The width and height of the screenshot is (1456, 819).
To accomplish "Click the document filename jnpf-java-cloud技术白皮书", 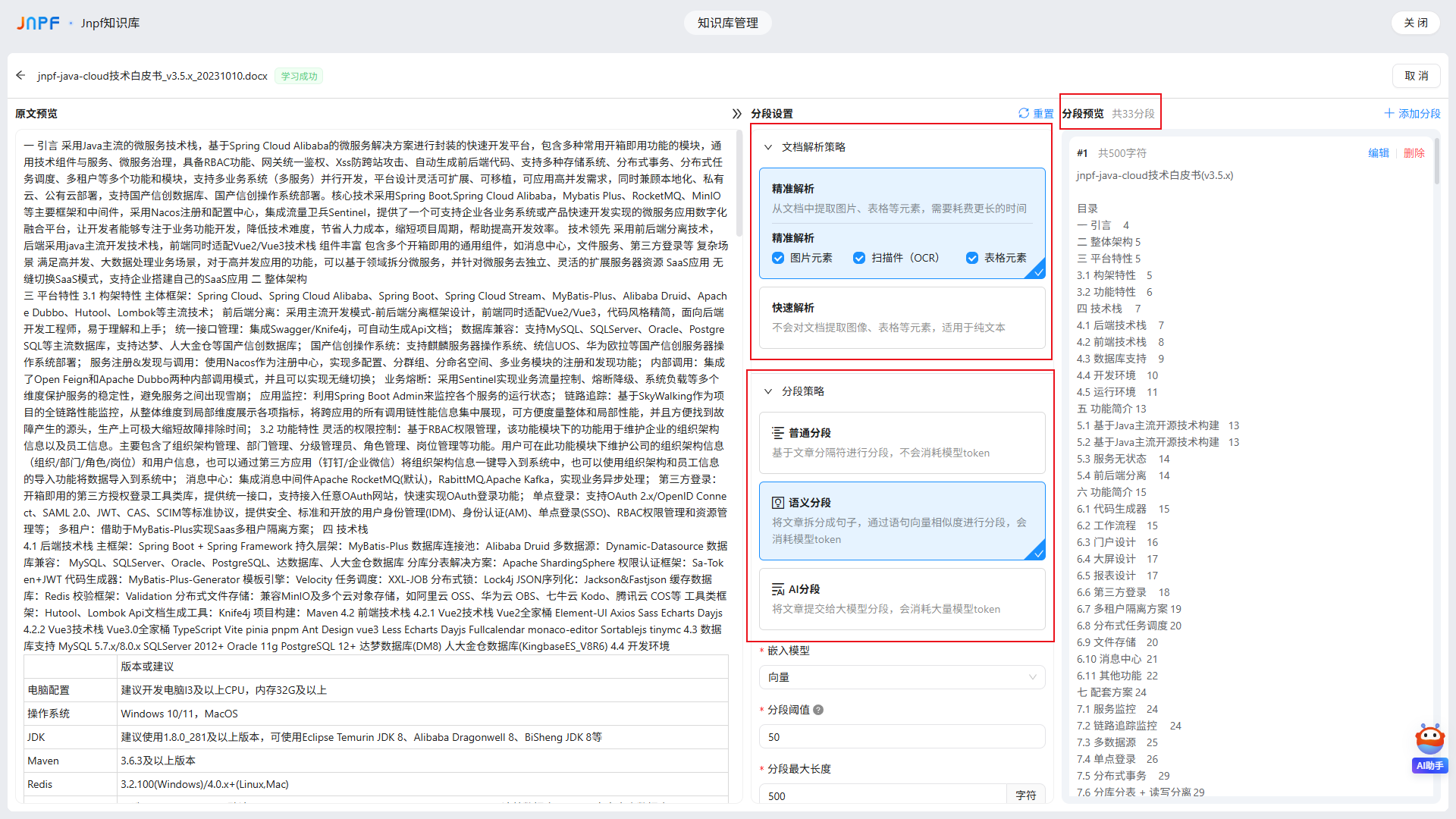I will click(152, 76).
